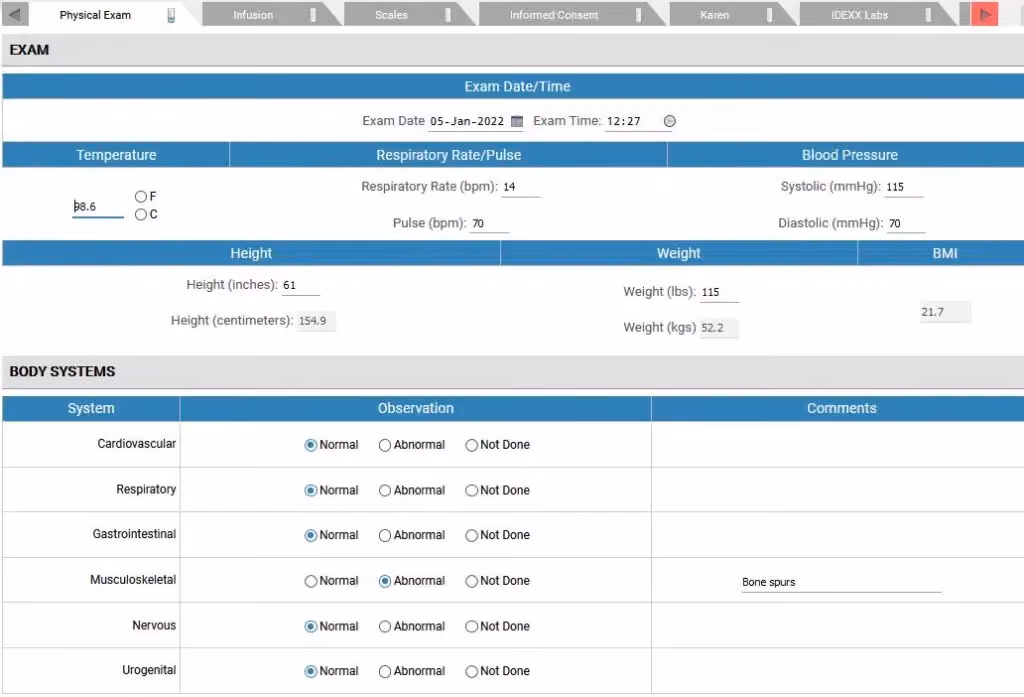
Task: Mark Cardiovascular as Abnormal
Action: (385, 445)
